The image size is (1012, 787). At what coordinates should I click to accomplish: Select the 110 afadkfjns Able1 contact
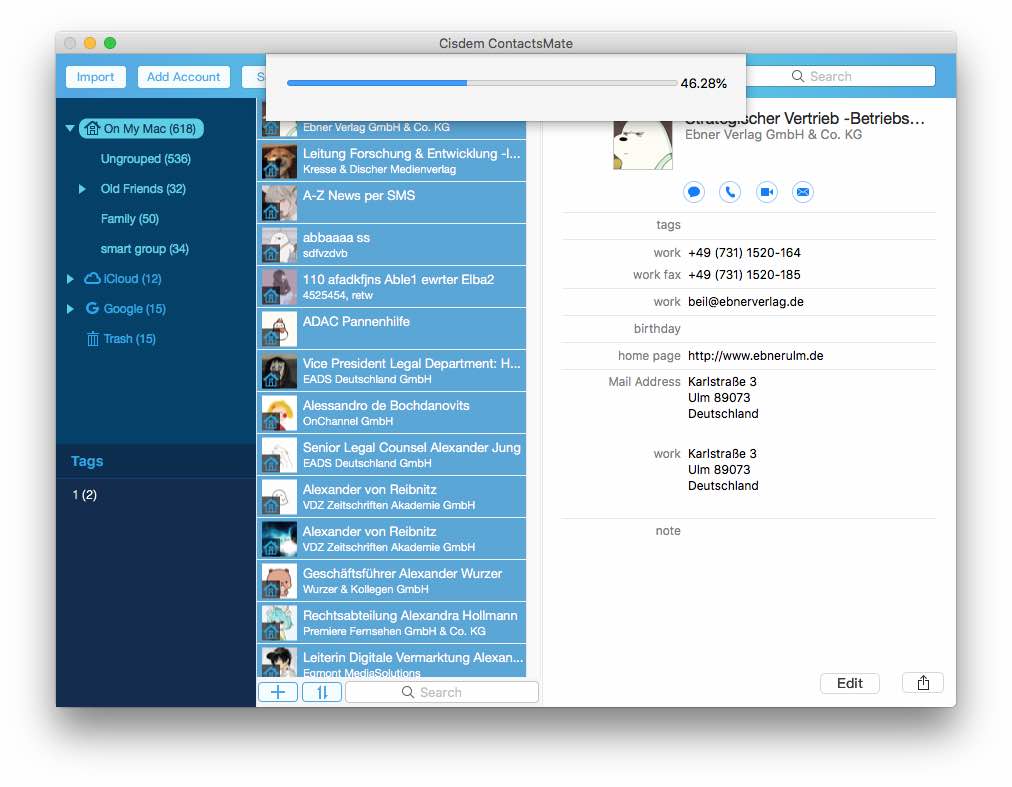(392, 287)
